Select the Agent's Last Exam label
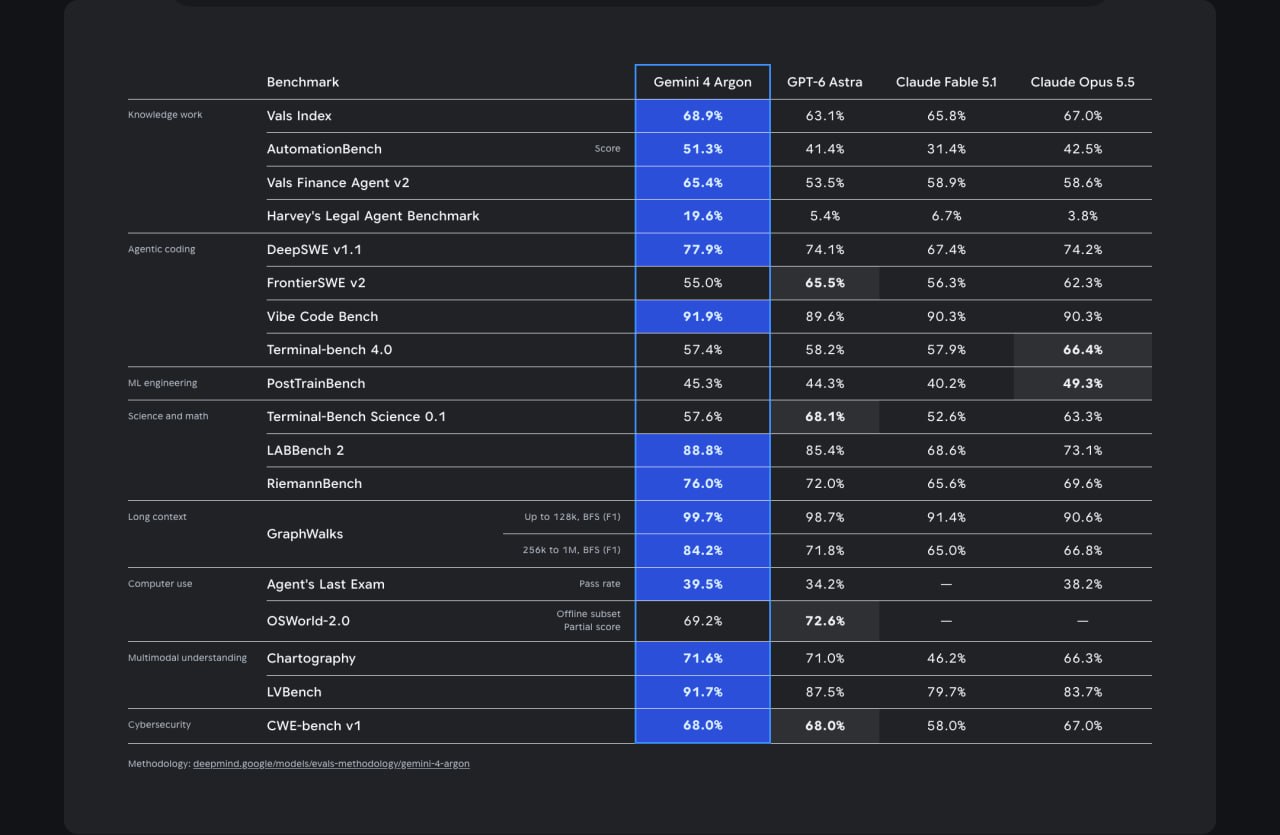Screen dimensions: 1280x835 point(325,584)
